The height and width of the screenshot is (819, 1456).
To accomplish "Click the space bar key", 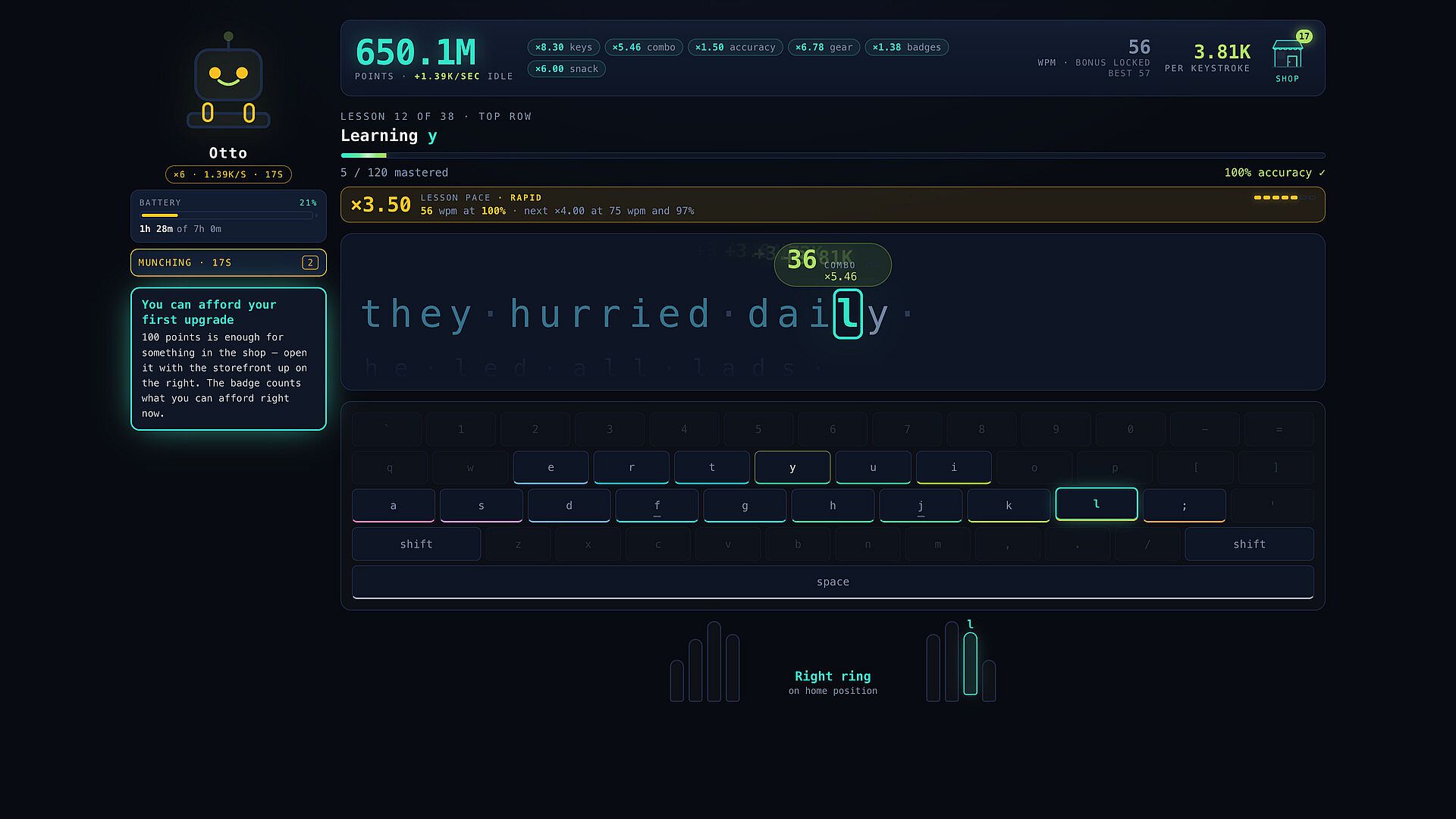I will click(833, 582).
